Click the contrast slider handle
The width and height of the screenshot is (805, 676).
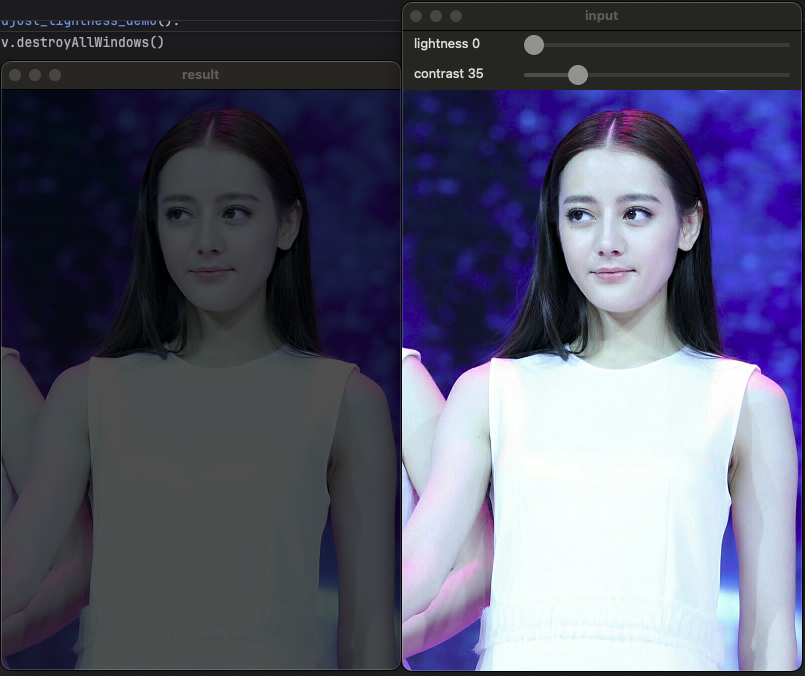point(577,74)
